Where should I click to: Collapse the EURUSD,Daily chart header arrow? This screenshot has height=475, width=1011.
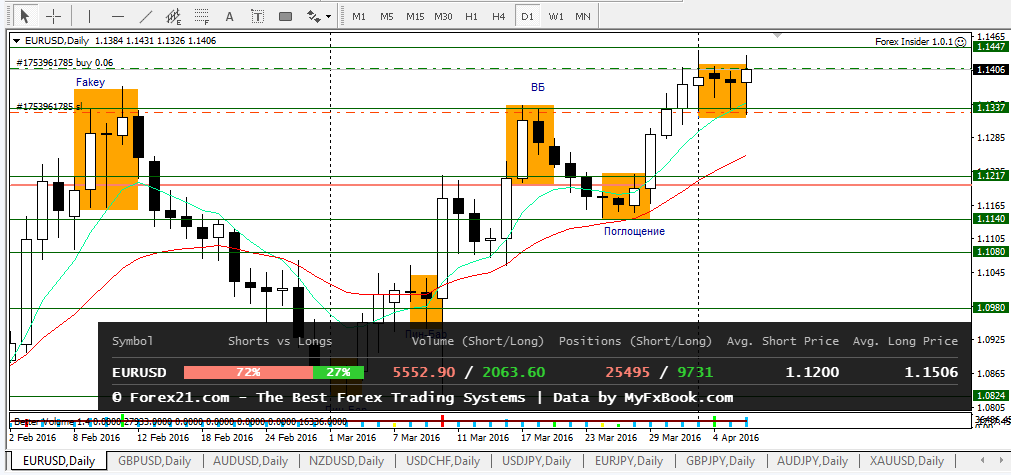[x=17, y=41]
